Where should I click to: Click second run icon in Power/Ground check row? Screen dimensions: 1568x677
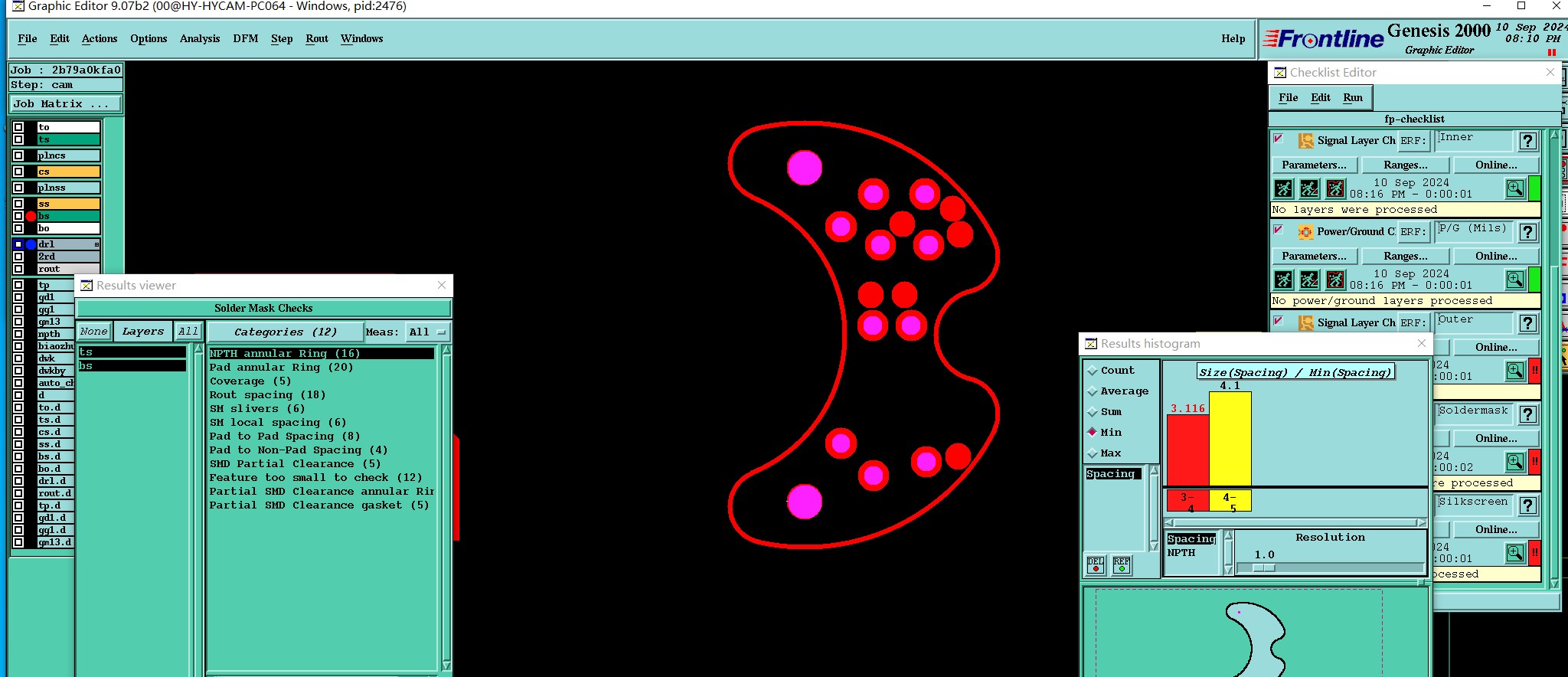coord(1309,280)
